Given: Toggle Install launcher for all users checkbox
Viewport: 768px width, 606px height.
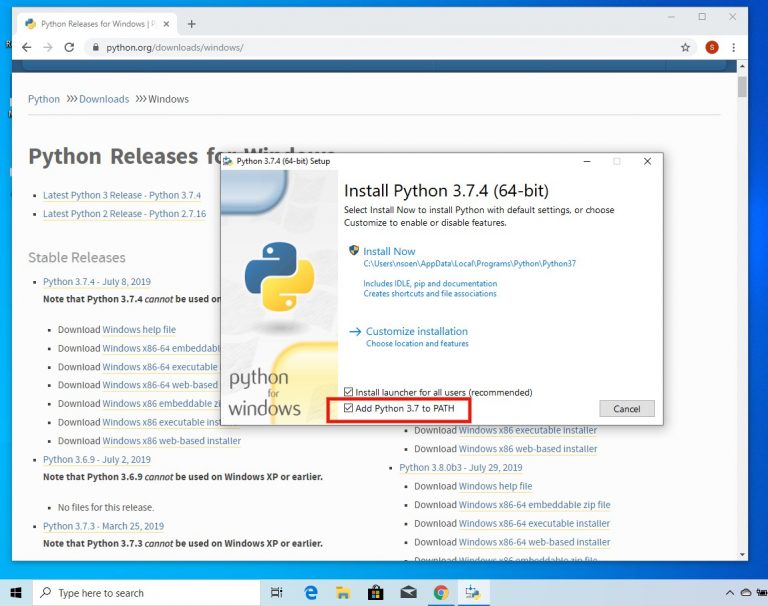Looking at the screenshot, I should click(348, 392).
